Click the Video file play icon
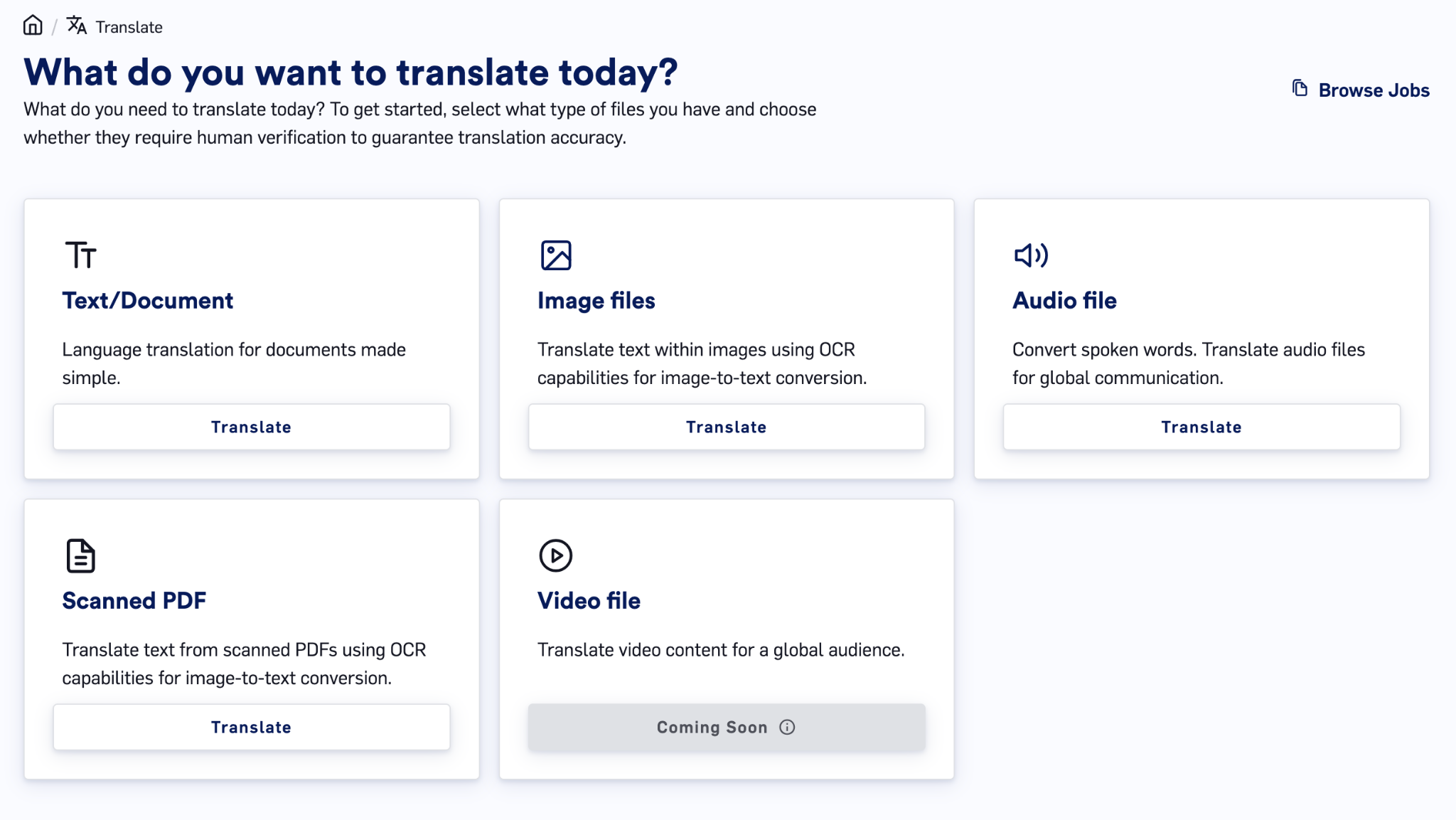 (x=556, y=555)
